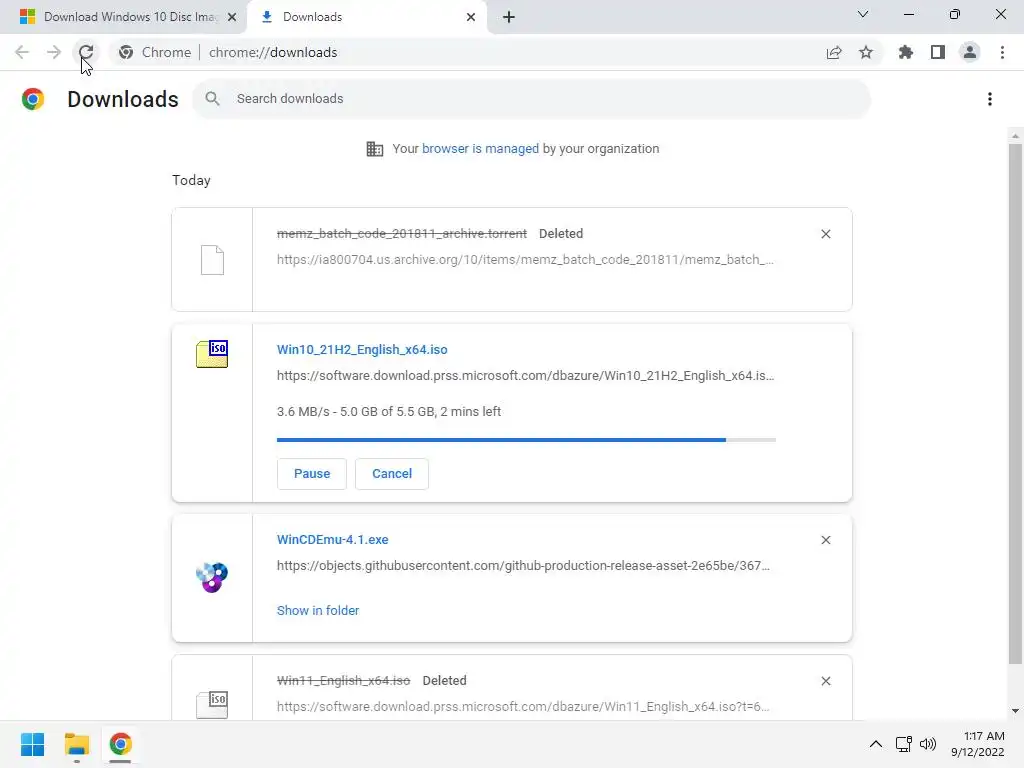Image resolution: width=1024 pixels, height=768 pixels.
Task: Click the browser back arrow
Action: tap(22, 52)
